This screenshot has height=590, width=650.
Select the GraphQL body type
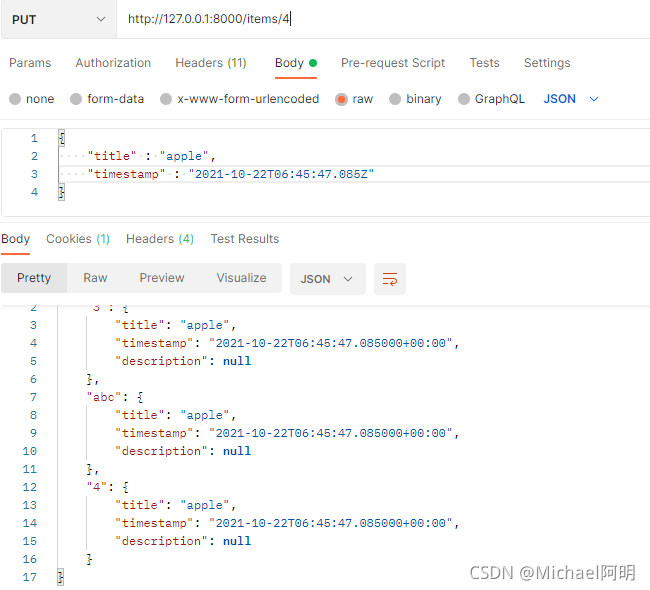click(x=464, y=99)
